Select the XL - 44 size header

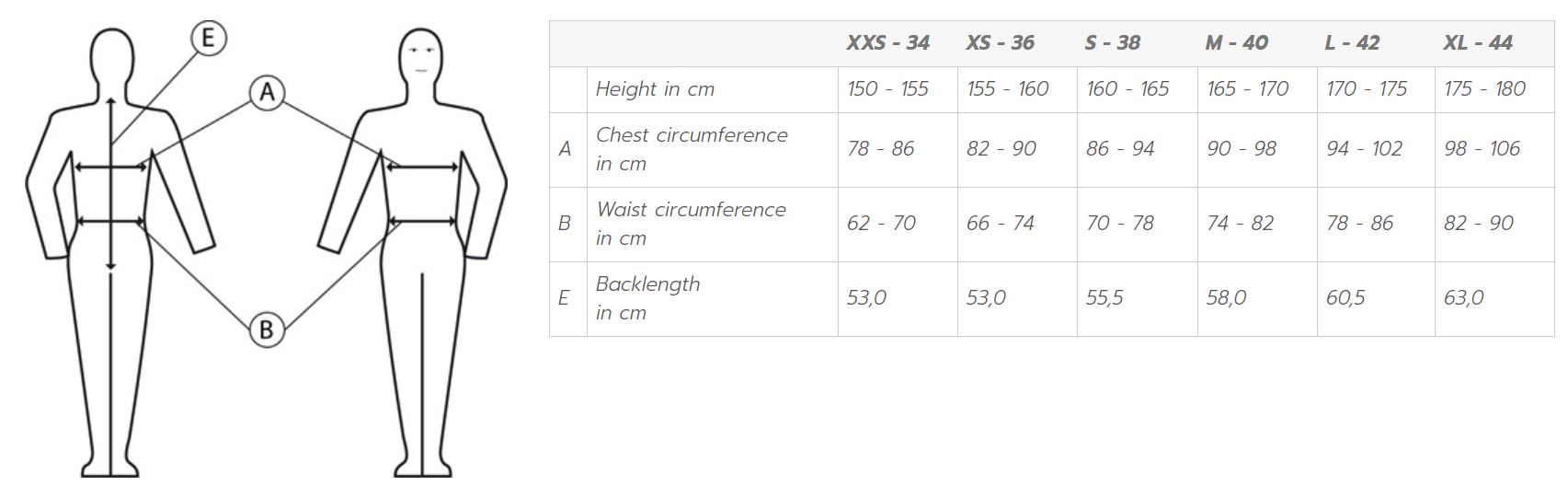[x=1478, y=43]
